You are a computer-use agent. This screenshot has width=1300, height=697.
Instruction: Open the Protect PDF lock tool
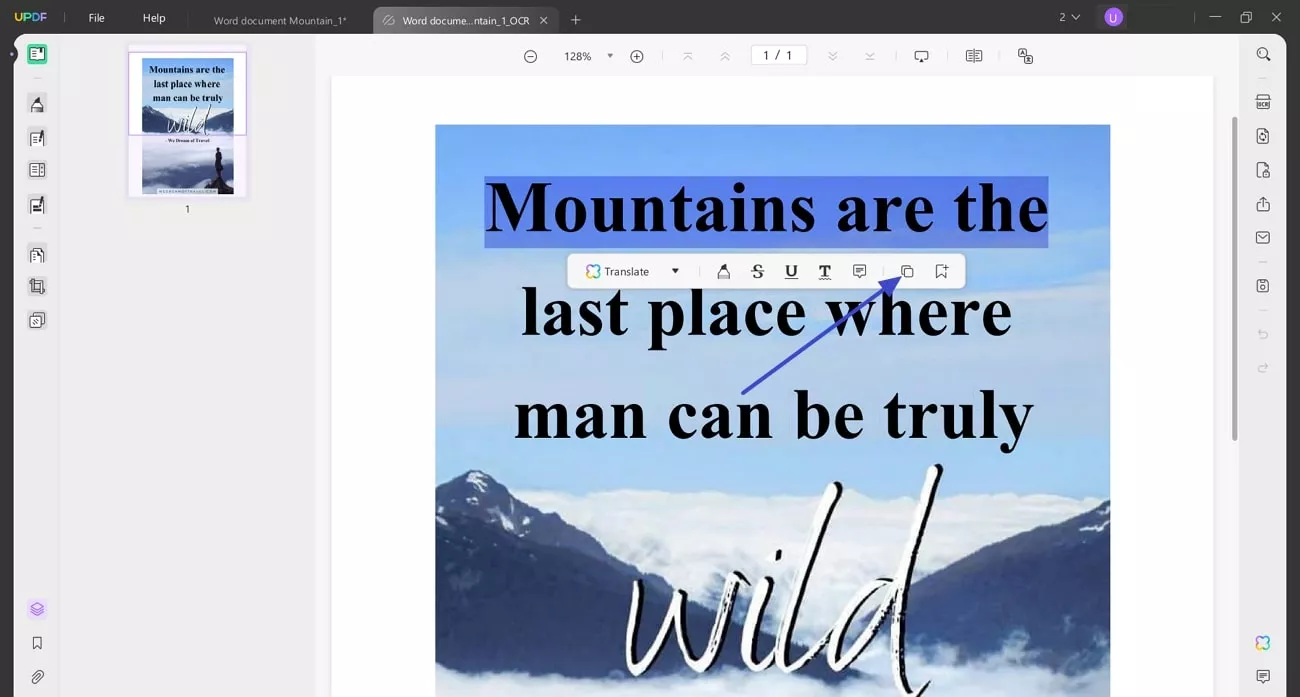pos(1263,170)
